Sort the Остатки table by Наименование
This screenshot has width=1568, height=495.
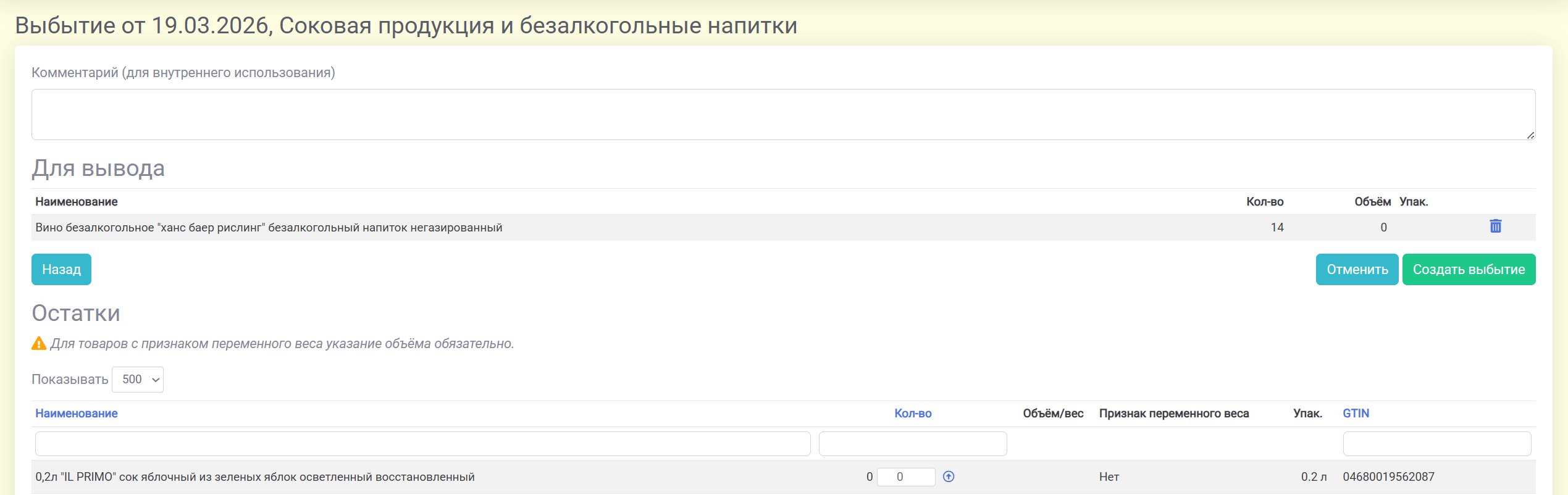click(x=76, y=414)
